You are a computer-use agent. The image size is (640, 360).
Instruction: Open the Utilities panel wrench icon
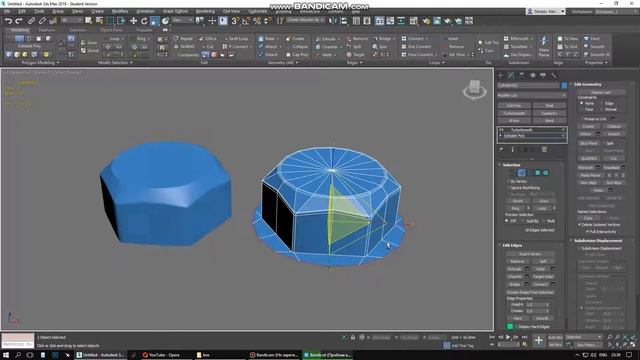click(x=554, y=75)
